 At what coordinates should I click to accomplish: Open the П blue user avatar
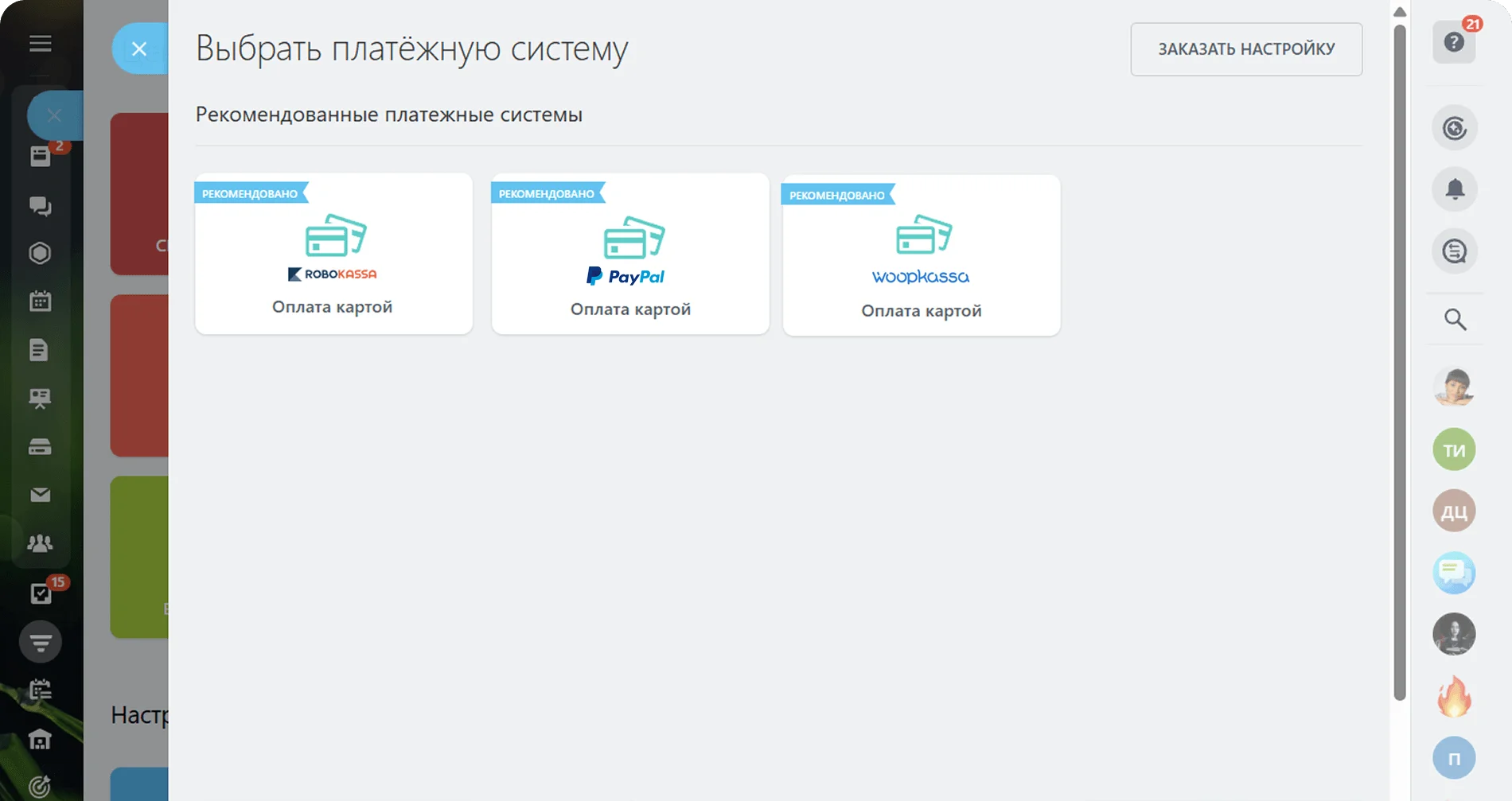tap(1455, 758)
